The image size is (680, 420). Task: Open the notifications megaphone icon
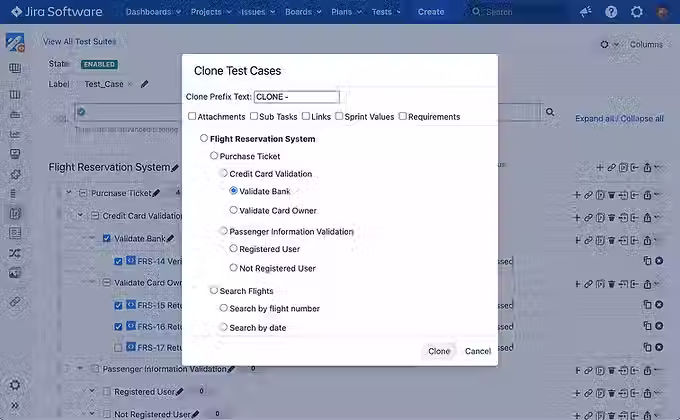(x=586, y=12)
